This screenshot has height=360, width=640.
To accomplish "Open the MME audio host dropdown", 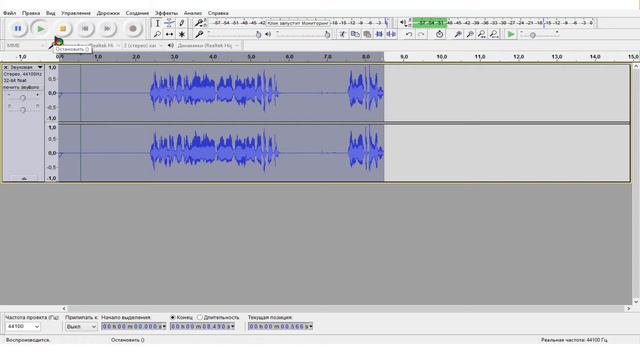I will (x=24, y=45).
